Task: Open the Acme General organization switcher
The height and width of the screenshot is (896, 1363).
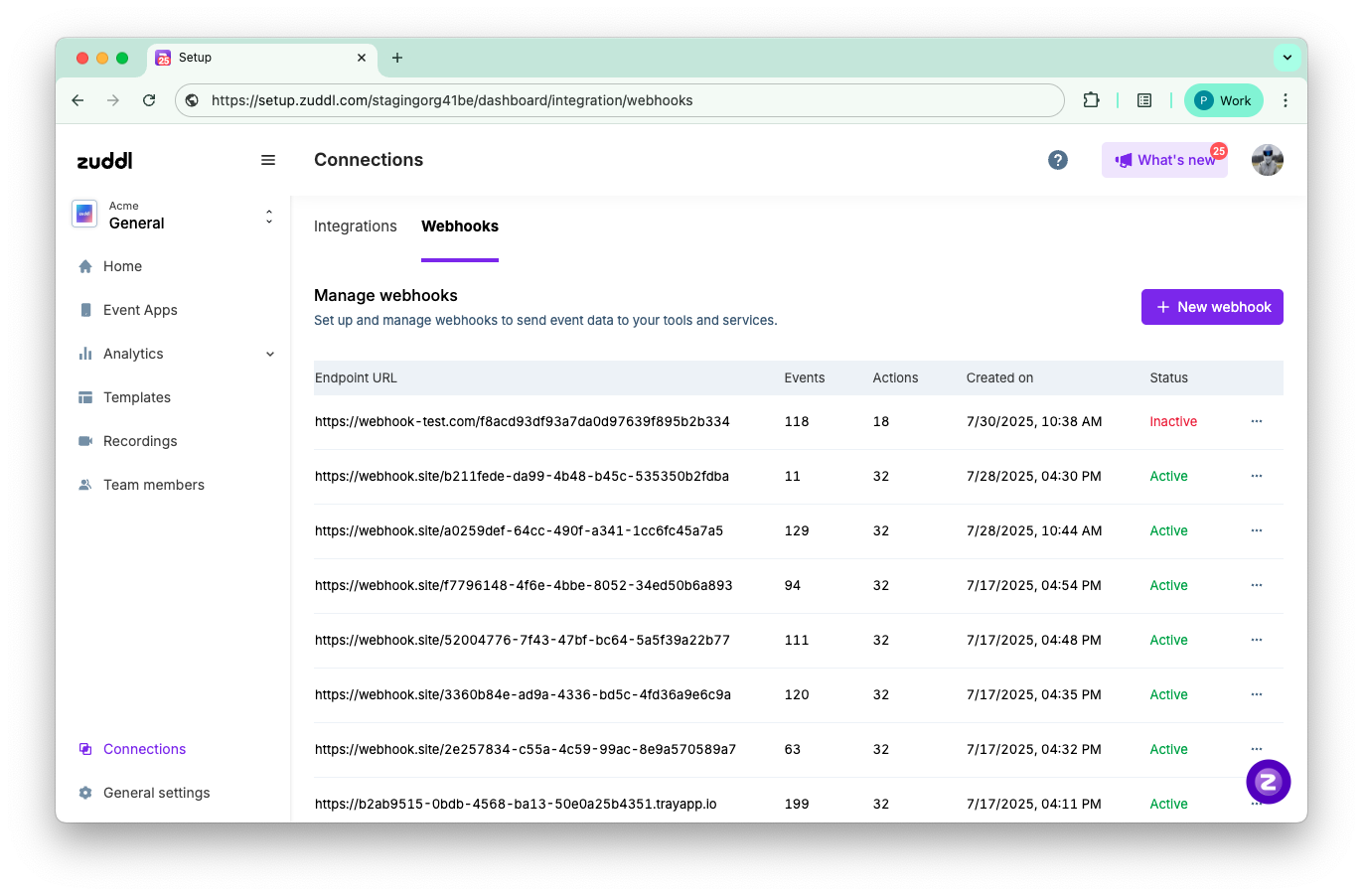Action: pyautogui.click(x=174, y=216)
